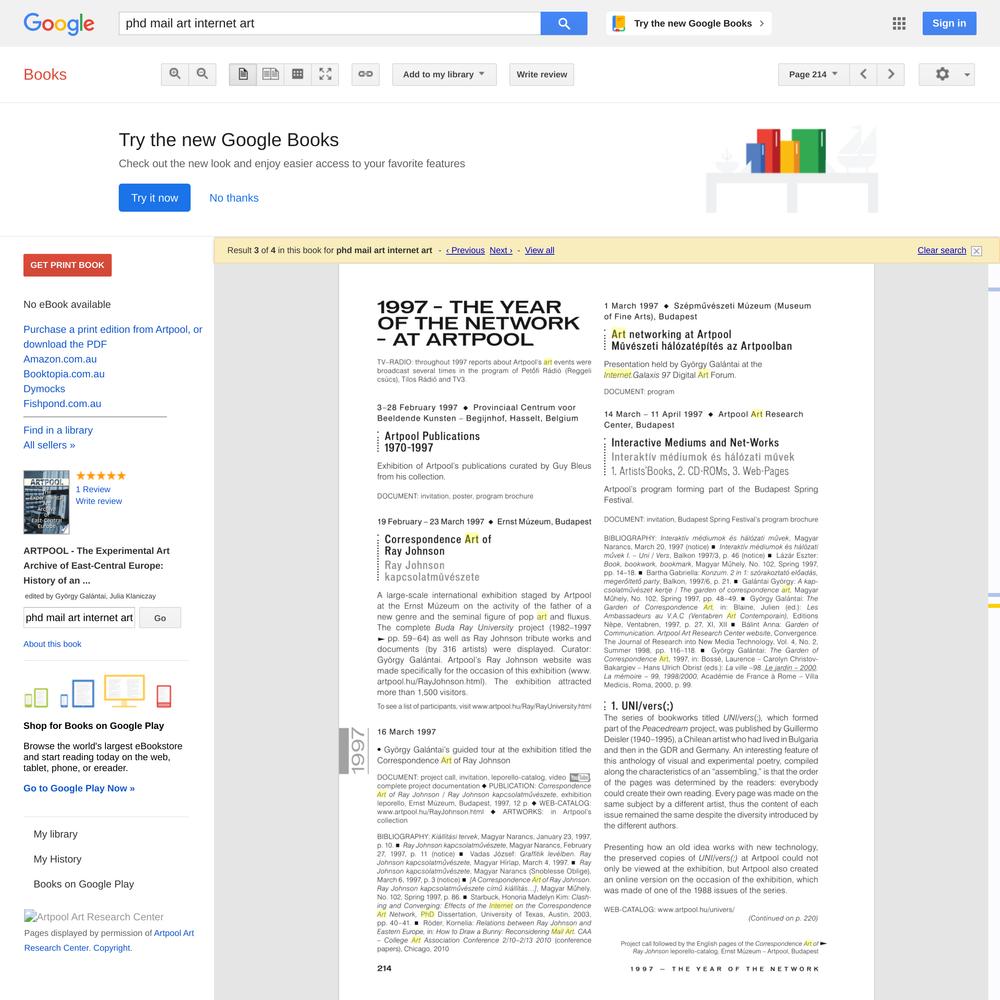Close the search results bar
1000x1000 pixels.
coord(976,251)
